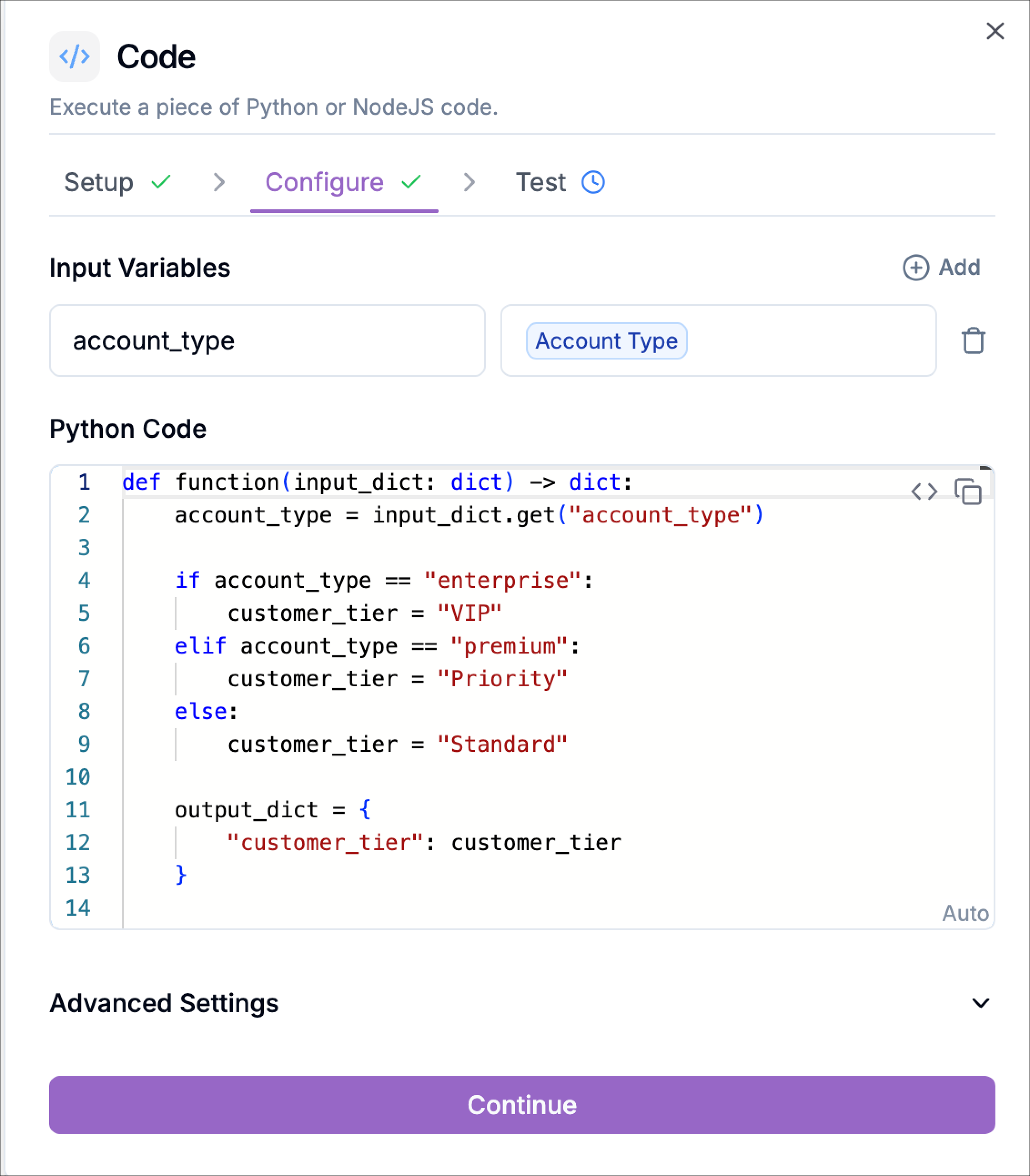Close the Code configuration panel
Viewport: 1030px width, 1176px height.
995,31
